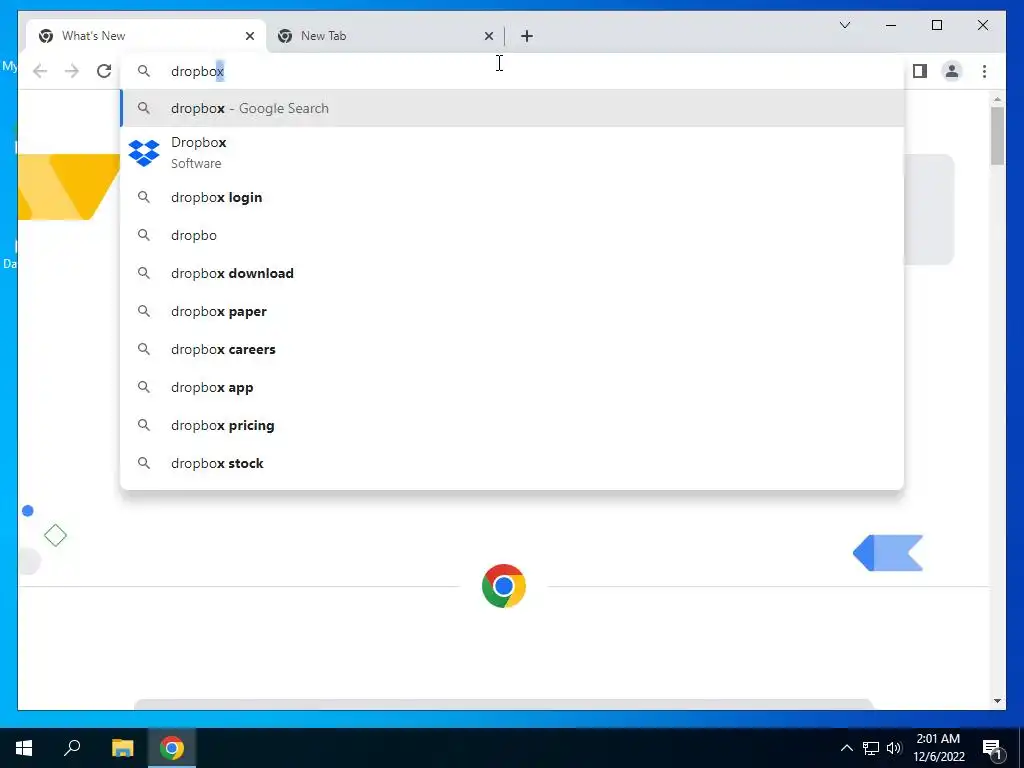
Task: Pick 'dropbox download' suggestion
Action: tap(512, 273)
